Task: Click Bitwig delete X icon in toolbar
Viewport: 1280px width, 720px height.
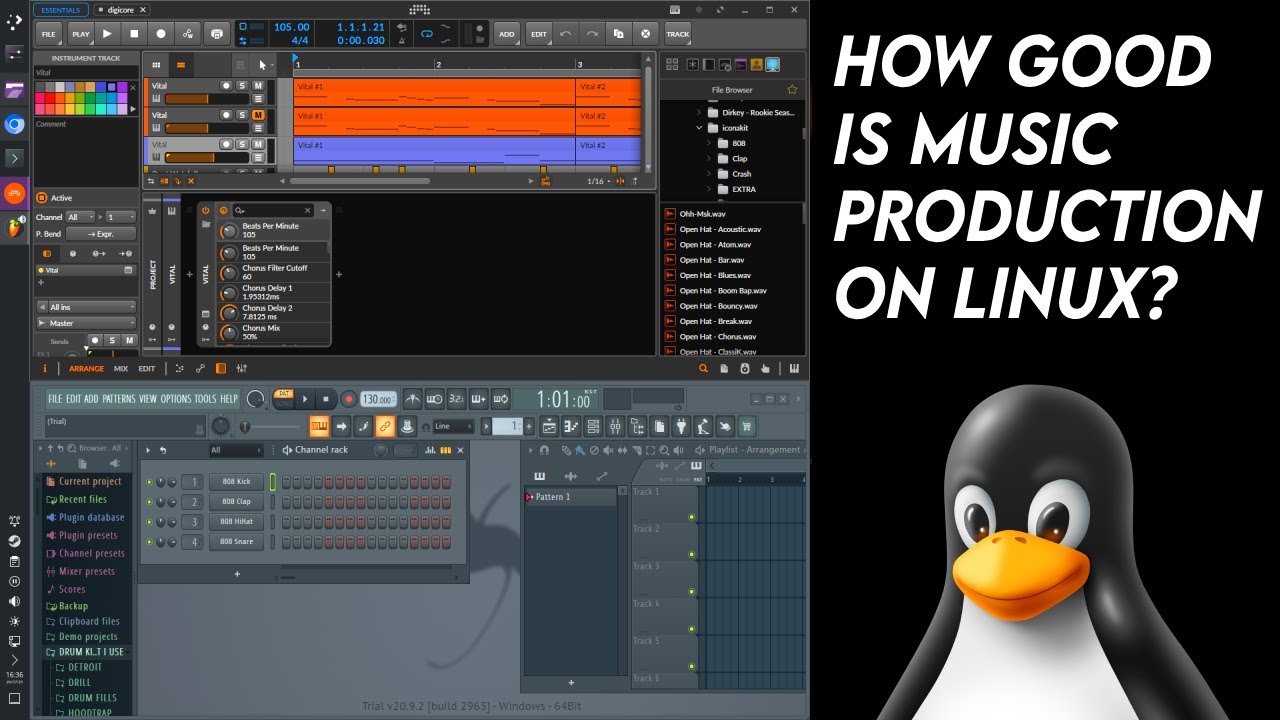Action: click(x=645, y=34)
